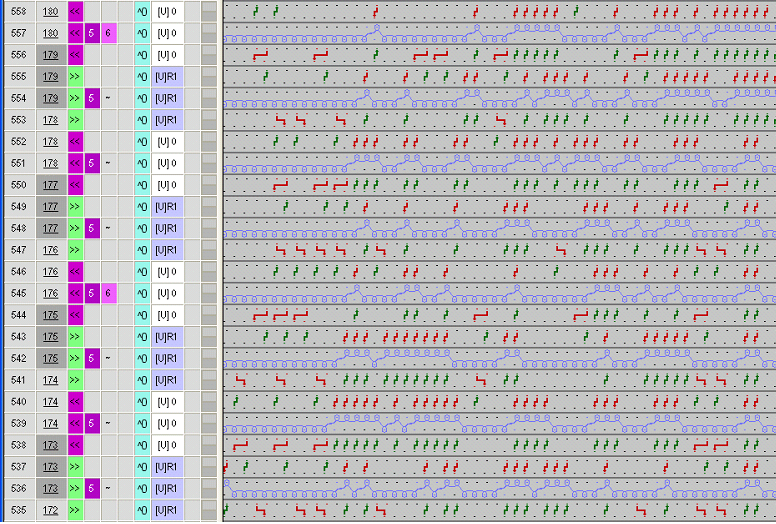776x524 pixels.
Task: Click the tilde symbol in row 536
Action: coord(109,488)
